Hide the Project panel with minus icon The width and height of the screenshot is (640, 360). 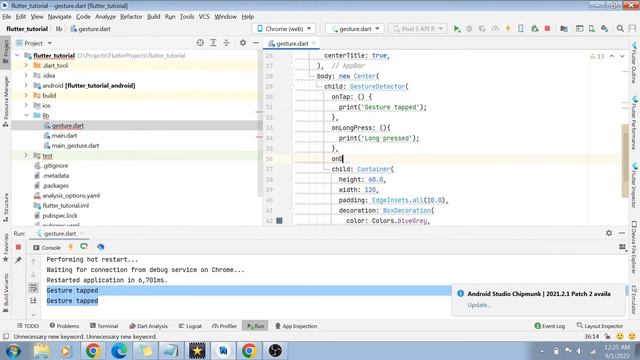click(256, 43)
